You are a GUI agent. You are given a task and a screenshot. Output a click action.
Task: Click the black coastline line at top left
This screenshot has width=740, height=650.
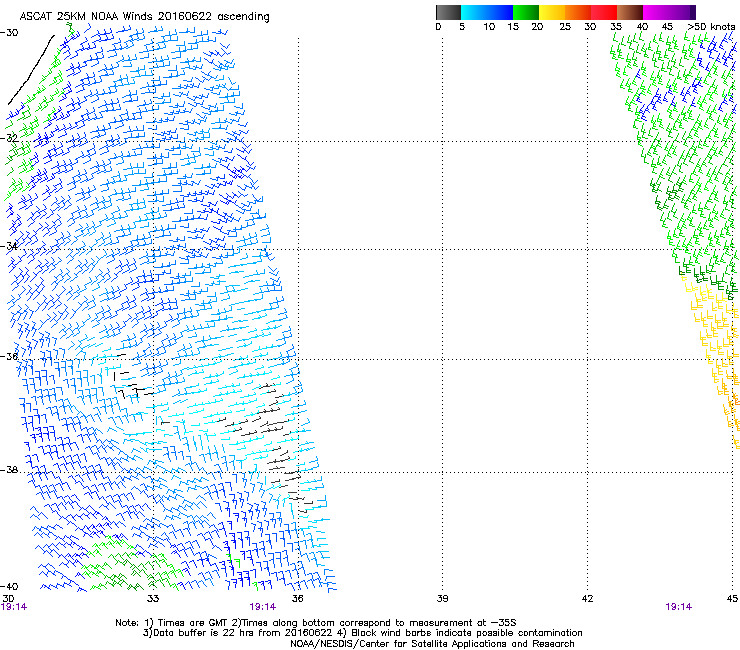point(31,70)
